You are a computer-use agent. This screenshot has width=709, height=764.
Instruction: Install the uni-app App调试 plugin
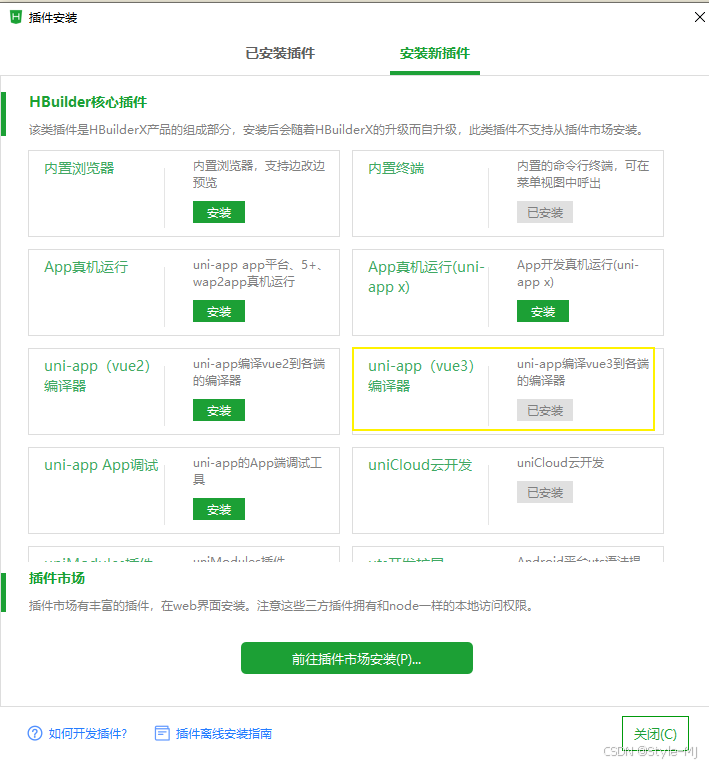pos(219,509)
